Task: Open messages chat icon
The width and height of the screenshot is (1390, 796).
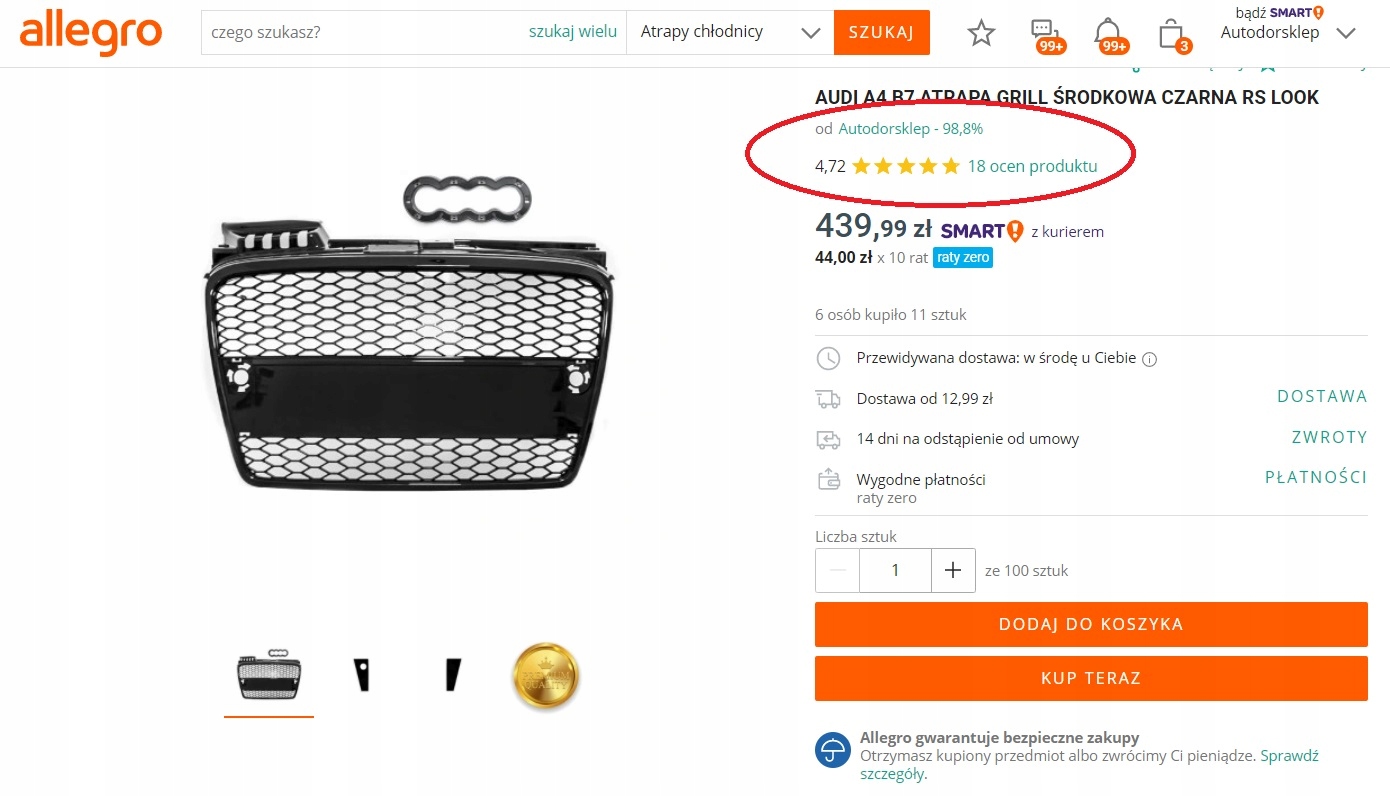Action: pyautogui.click(x=1045, y=33)
